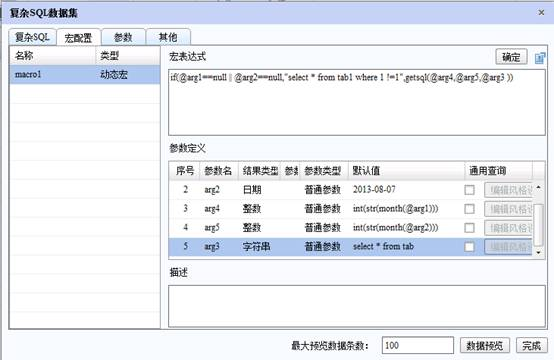Click the 确定 button
This screenshot has height=360, width=554.
(x=511, y=57)
